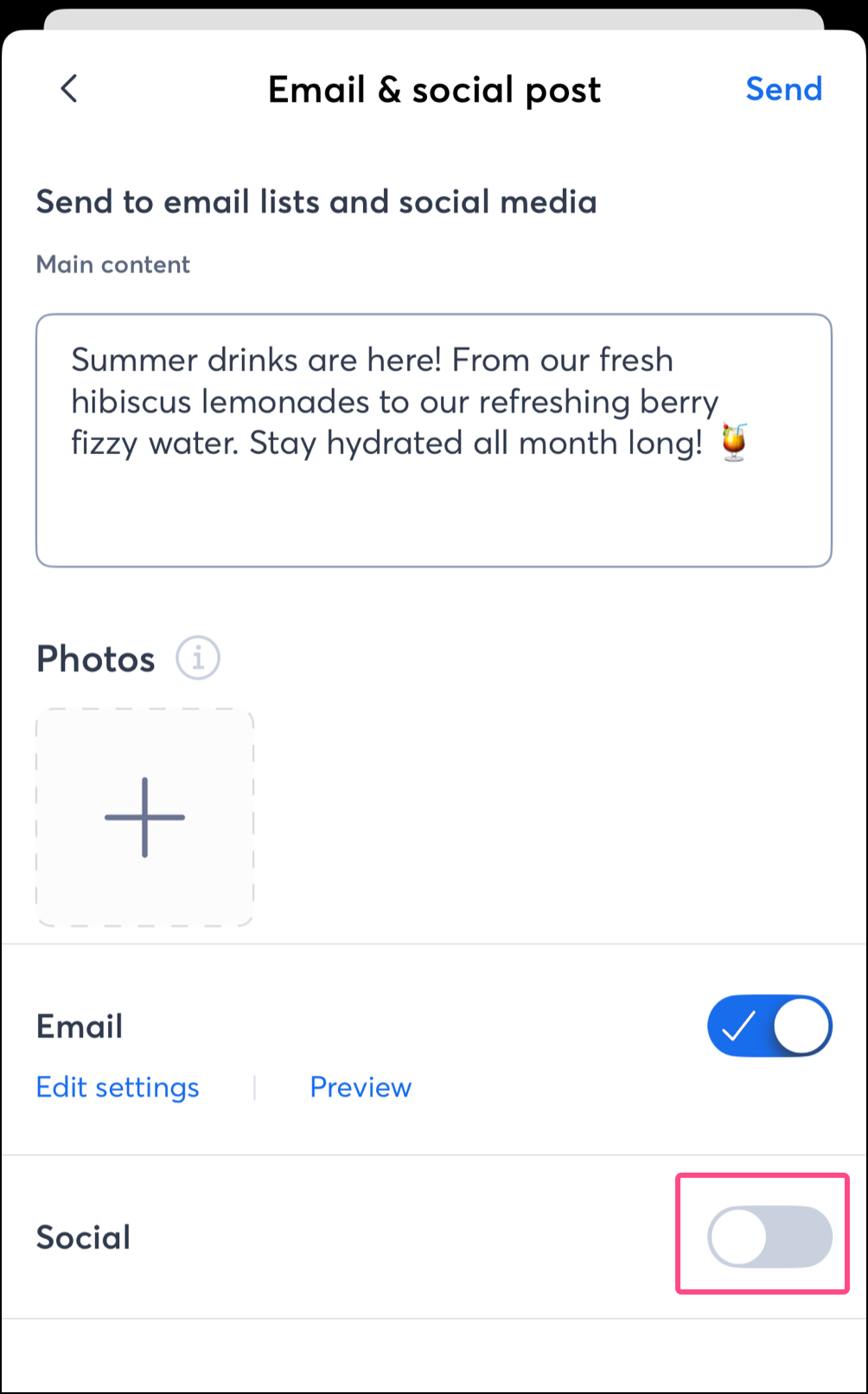Open Edit settings for Email
Image resolution: width=868 pixels, height=1394 pixels.
tap(118, 1087)
